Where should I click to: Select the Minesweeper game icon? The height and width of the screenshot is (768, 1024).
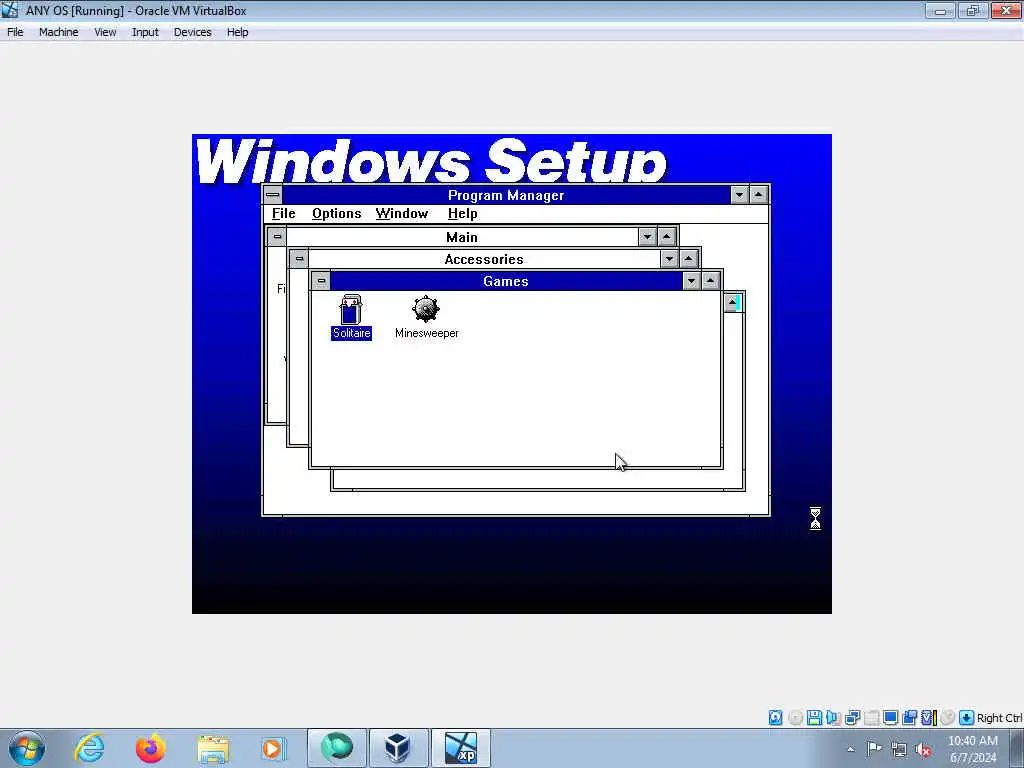click(426, 317)
